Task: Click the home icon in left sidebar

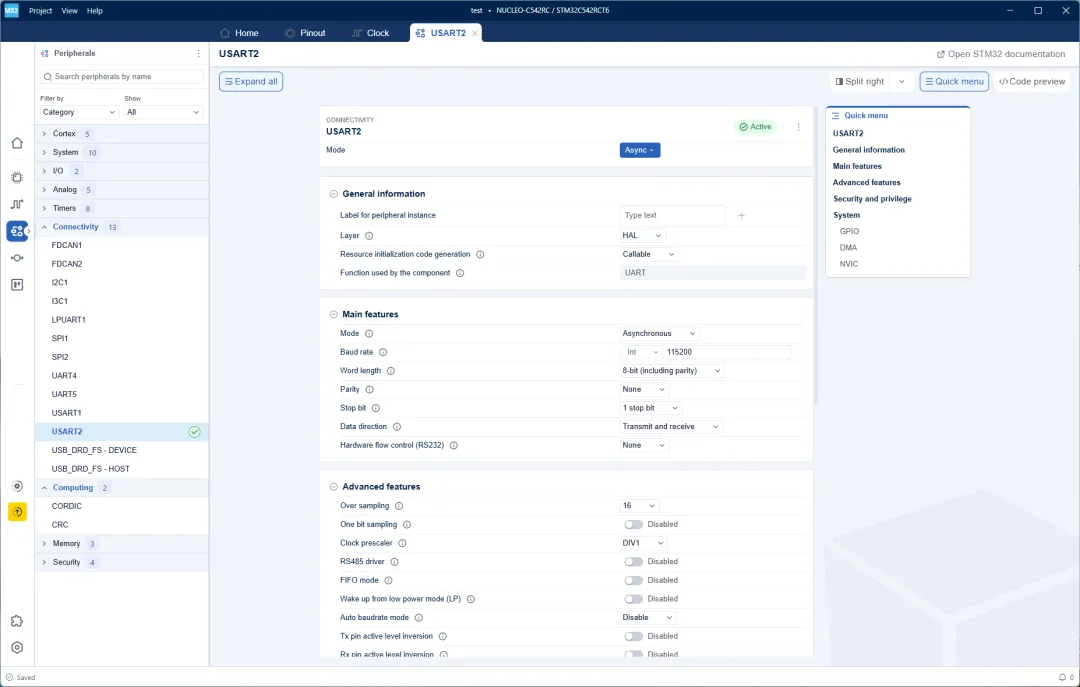Action: (17, 143)
